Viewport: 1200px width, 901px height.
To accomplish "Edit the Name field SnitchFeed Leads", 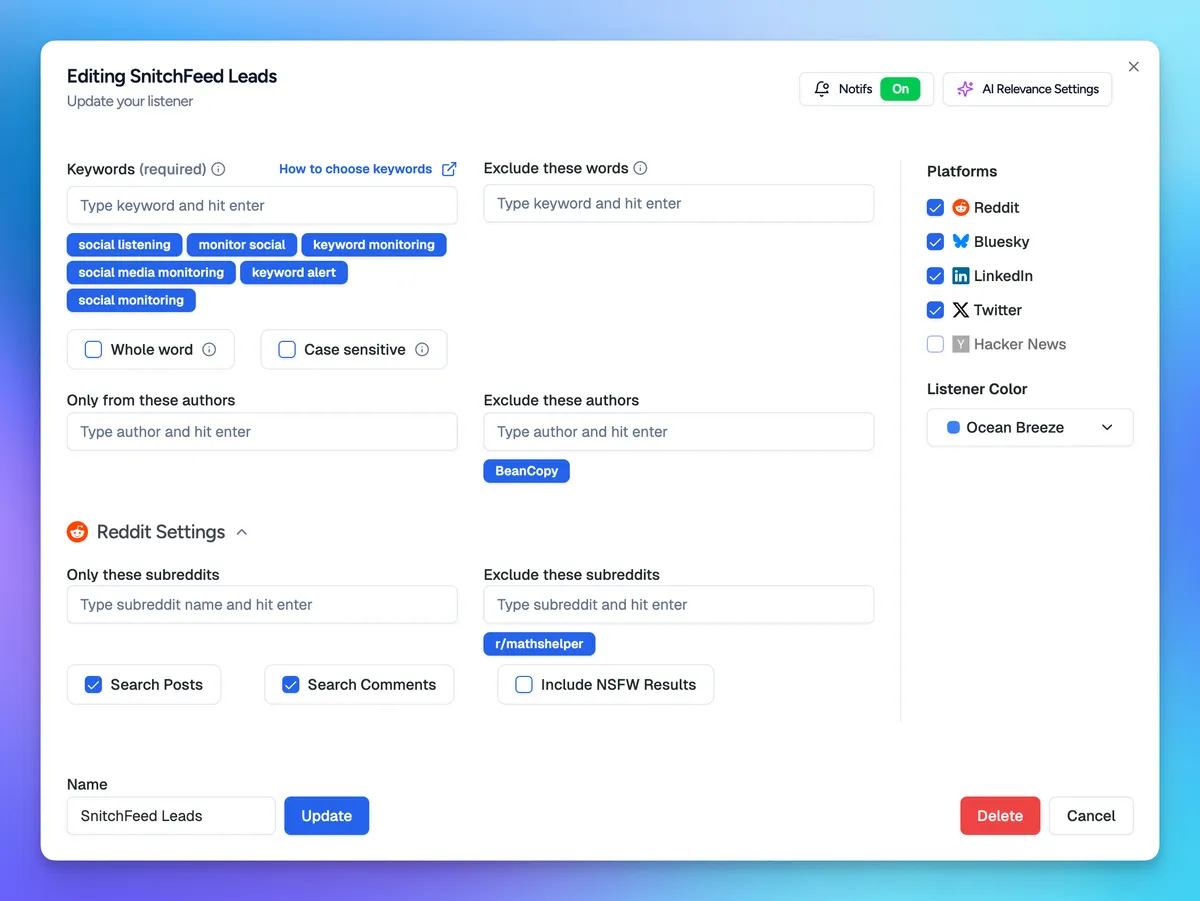I will coord(171,816).
